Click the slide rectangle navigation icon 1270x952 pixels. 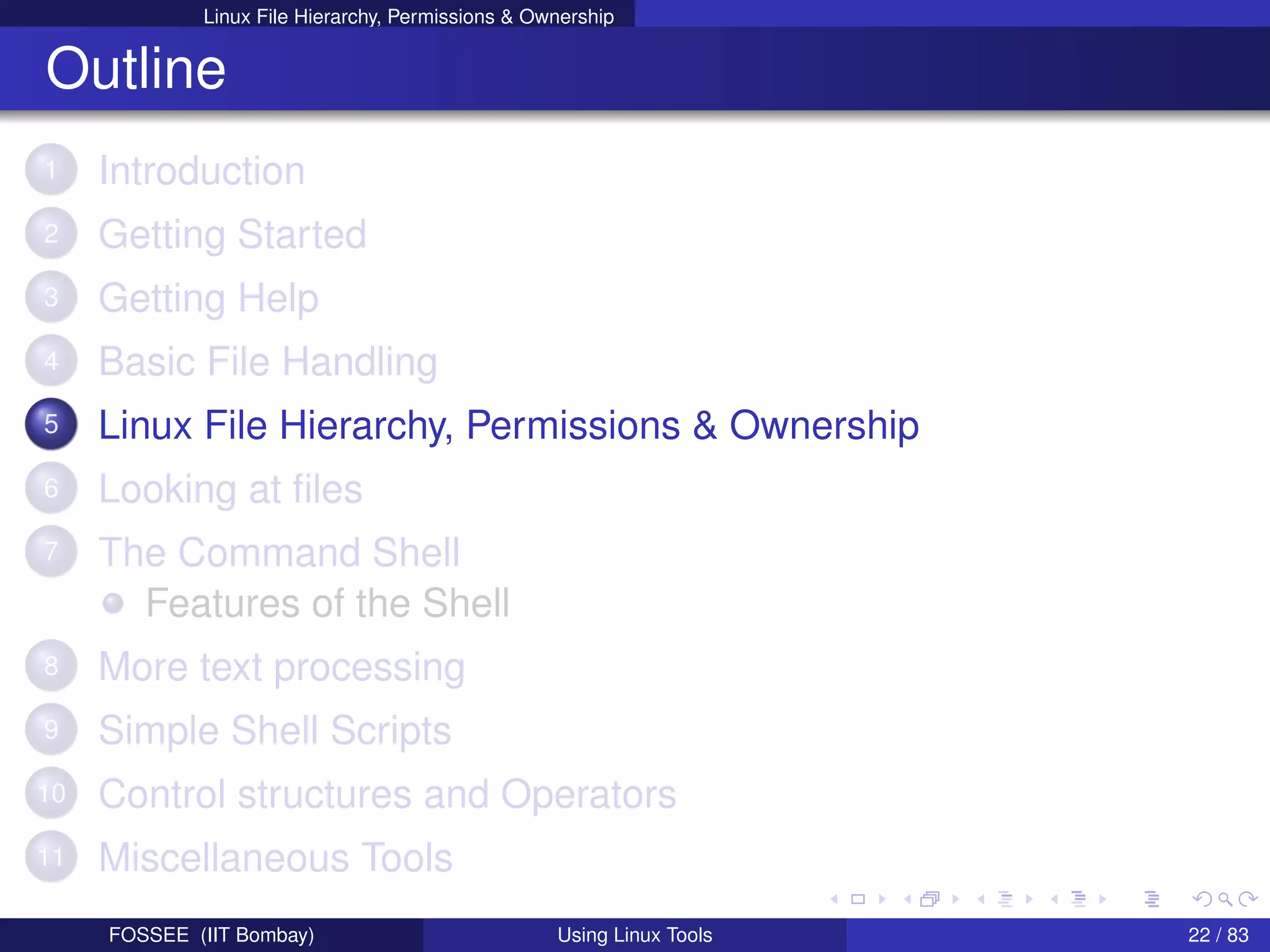pos(858,899)
